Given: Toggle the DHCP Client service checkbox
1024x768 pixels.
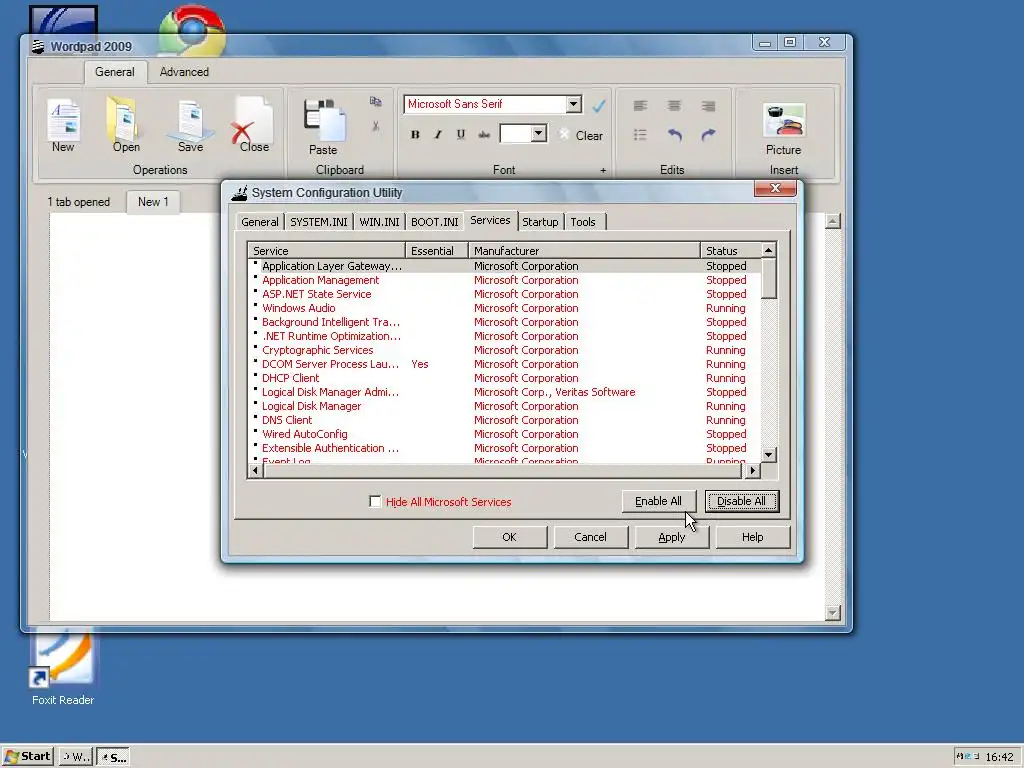Looking at the screenshot, I should 255,376.
